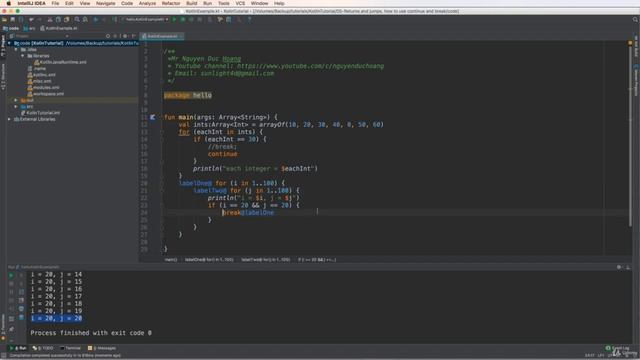The height and width of the screenshot is (360, 640).
Task: Select modules.xml in project tree
Action: pyautogui.click(x=43, y=87)
